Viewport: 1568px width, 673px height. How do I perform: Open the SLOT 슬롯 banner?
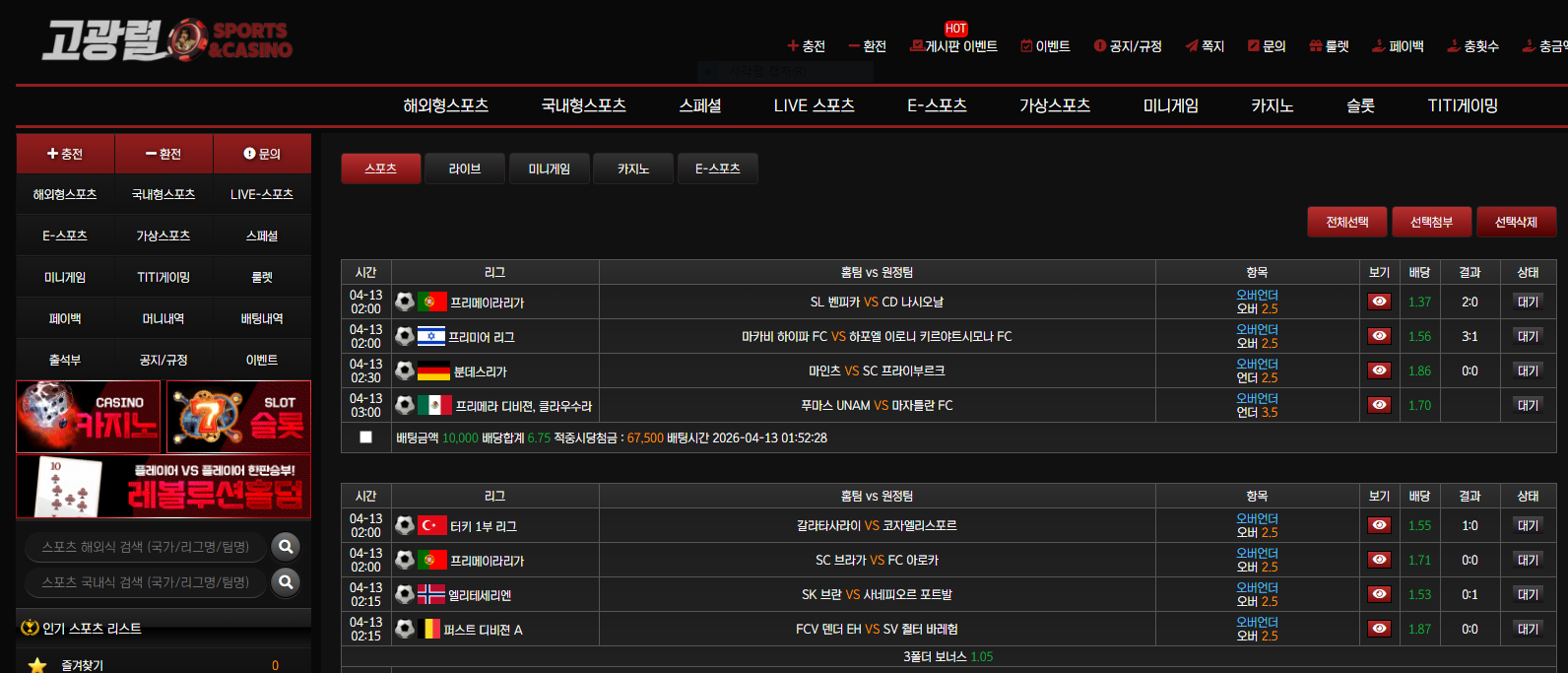coord(238,417)
